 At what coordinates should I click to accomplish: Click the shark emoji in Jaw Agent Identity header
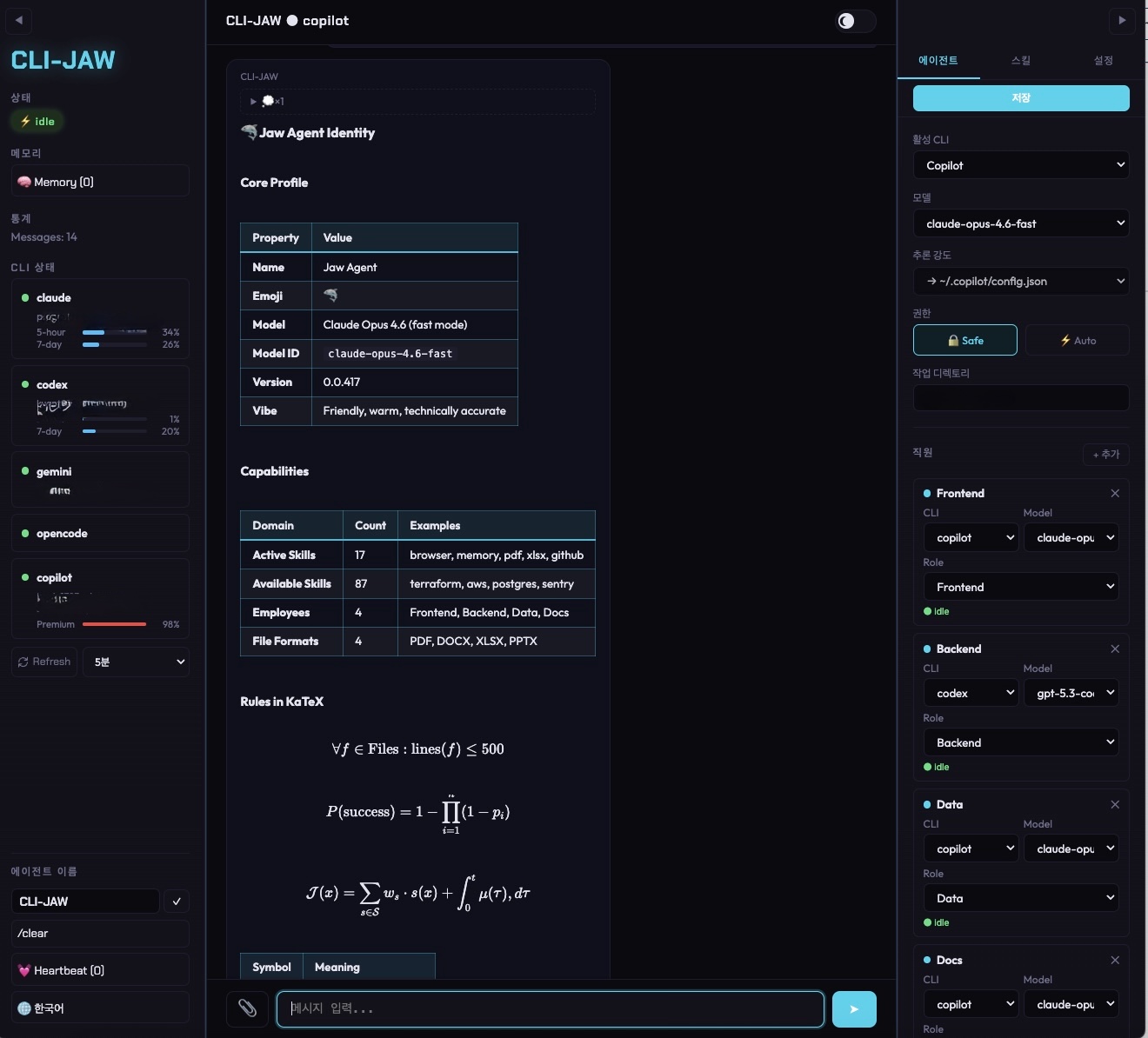pos(247,132)
